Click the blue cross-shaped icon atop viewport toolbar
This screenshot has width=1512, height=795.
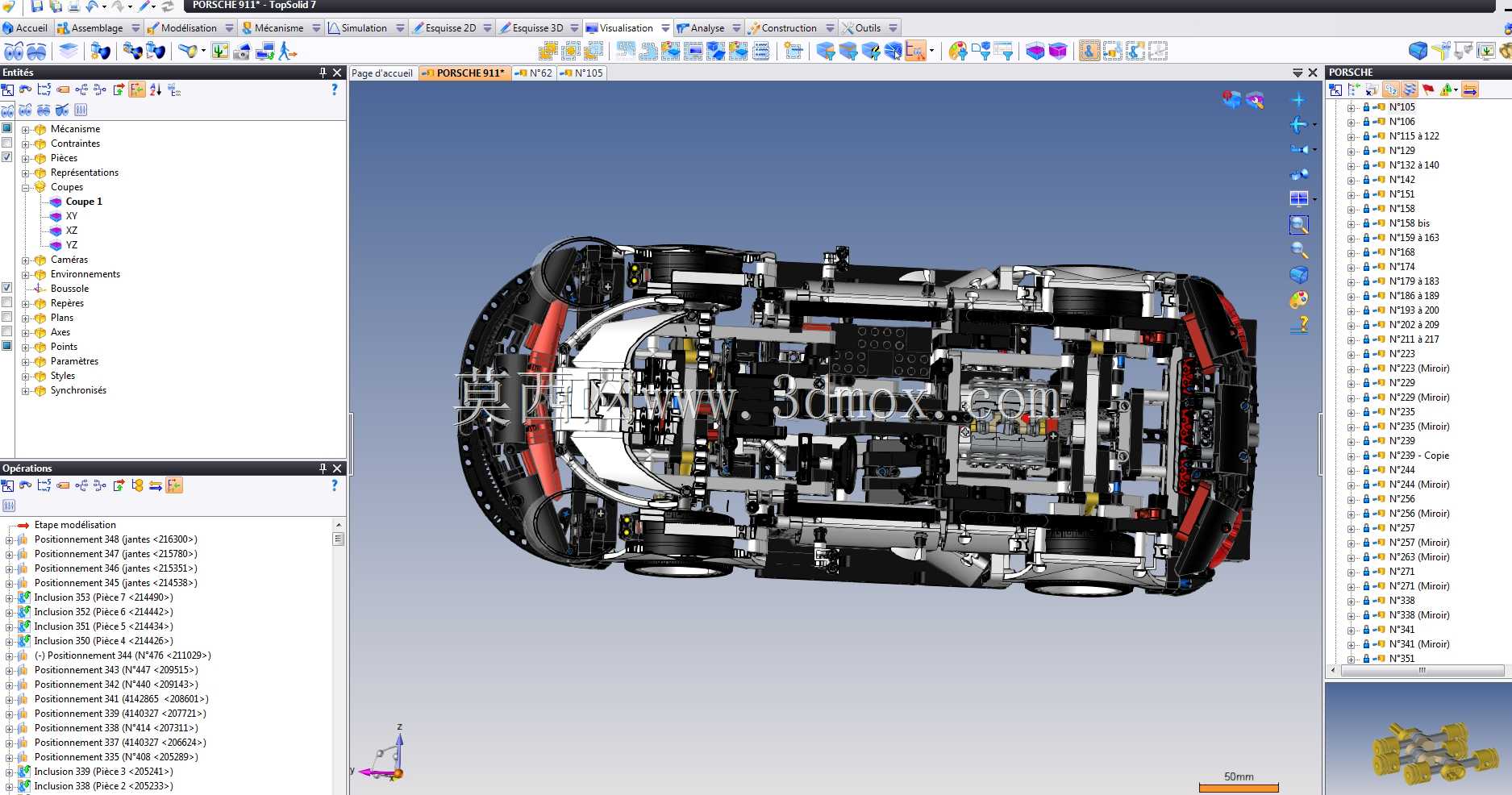point(1298,100)
